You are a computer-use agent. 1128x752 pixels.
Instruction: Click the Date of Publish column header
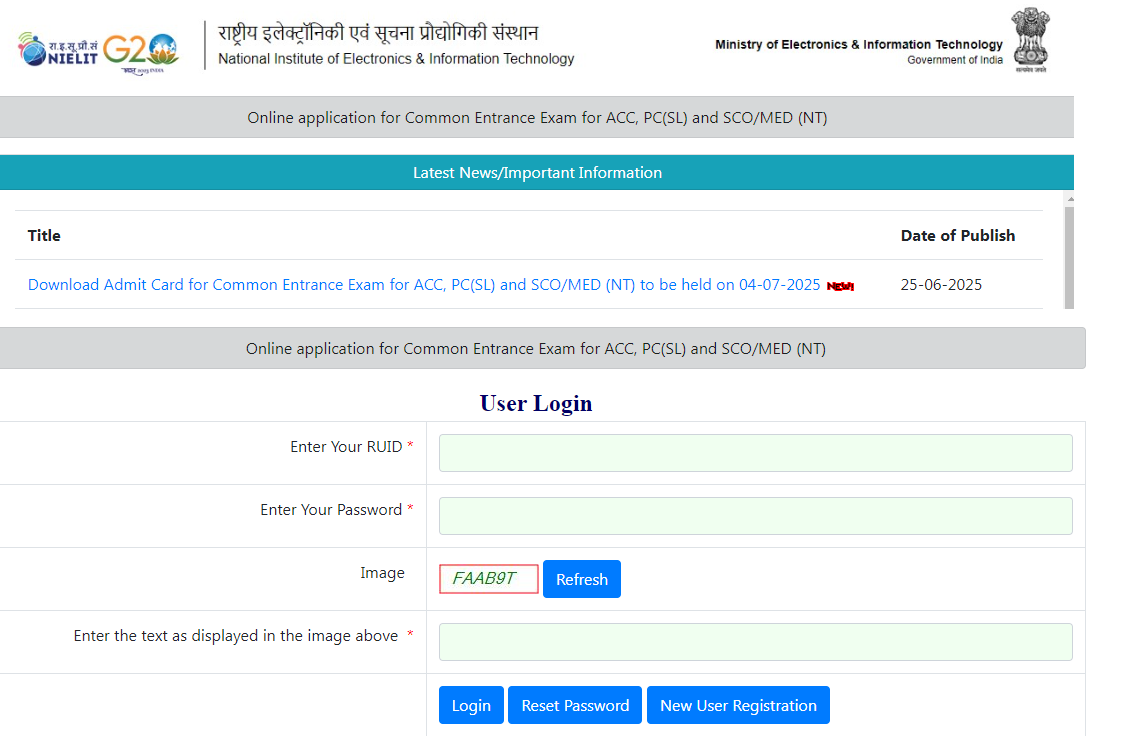(x=958, y=235)
